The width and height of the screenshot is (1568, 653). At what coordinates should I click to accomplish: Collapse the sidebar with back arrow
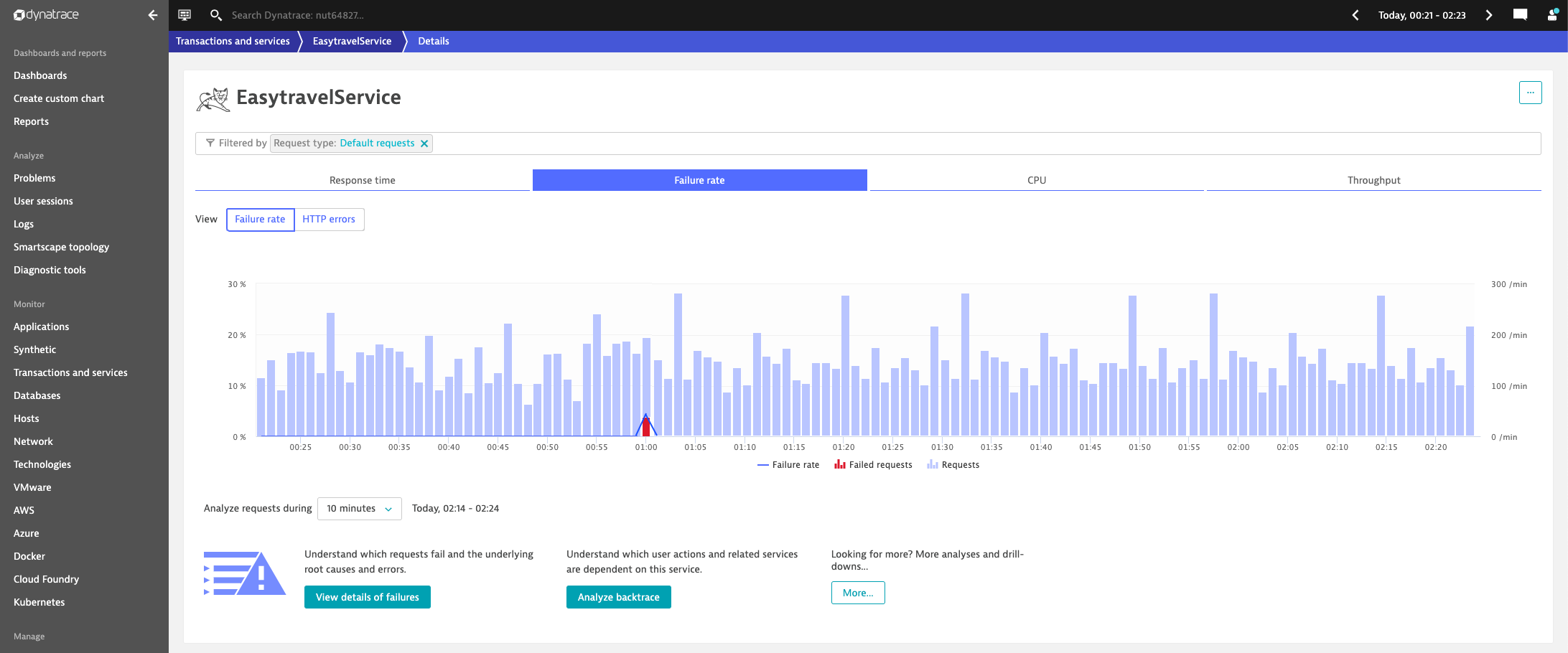[x=152, y=15]
